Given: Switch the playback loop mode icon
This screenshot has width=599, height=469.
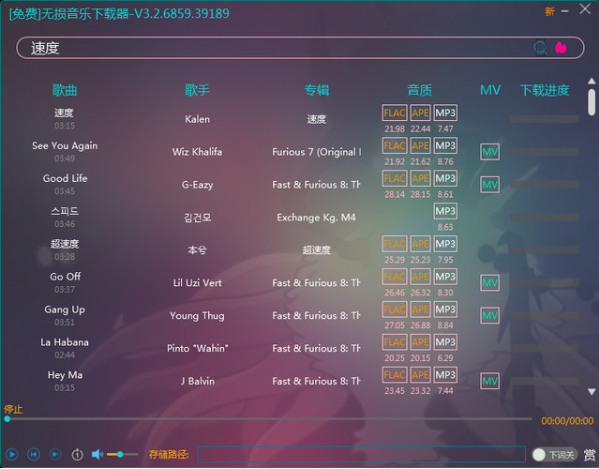Looking at the screenshot, I should 77,454.
